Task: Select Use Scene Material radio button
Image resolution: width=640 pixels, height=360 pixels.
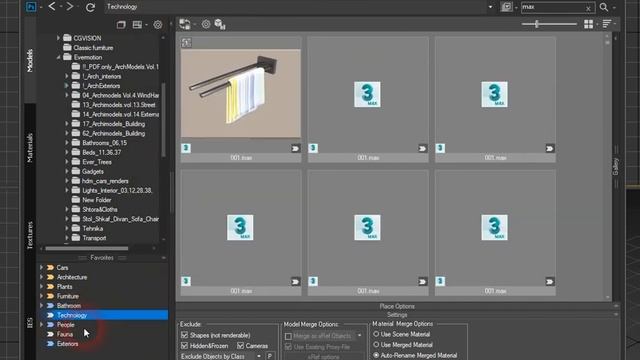Action: point(376,334)
